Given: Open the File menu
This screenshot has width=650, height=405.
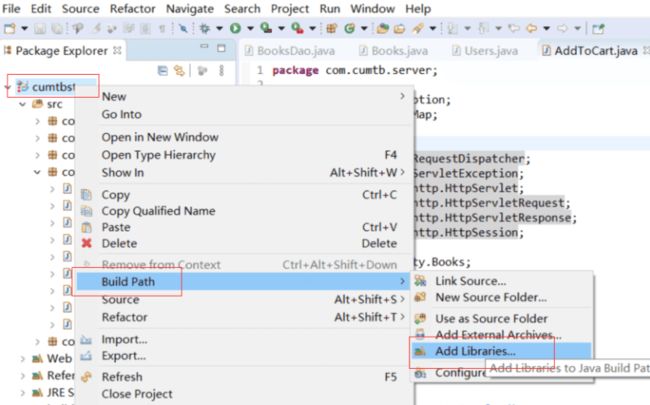Looking at the screenshot, I should tap(11, 9).
